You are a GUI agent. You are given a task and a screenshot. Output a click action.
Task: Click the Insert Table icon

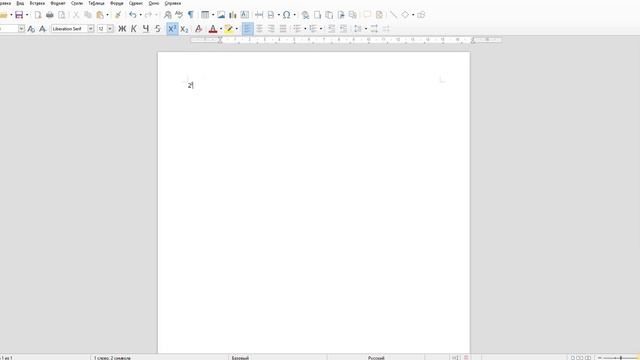coord(205,15)
